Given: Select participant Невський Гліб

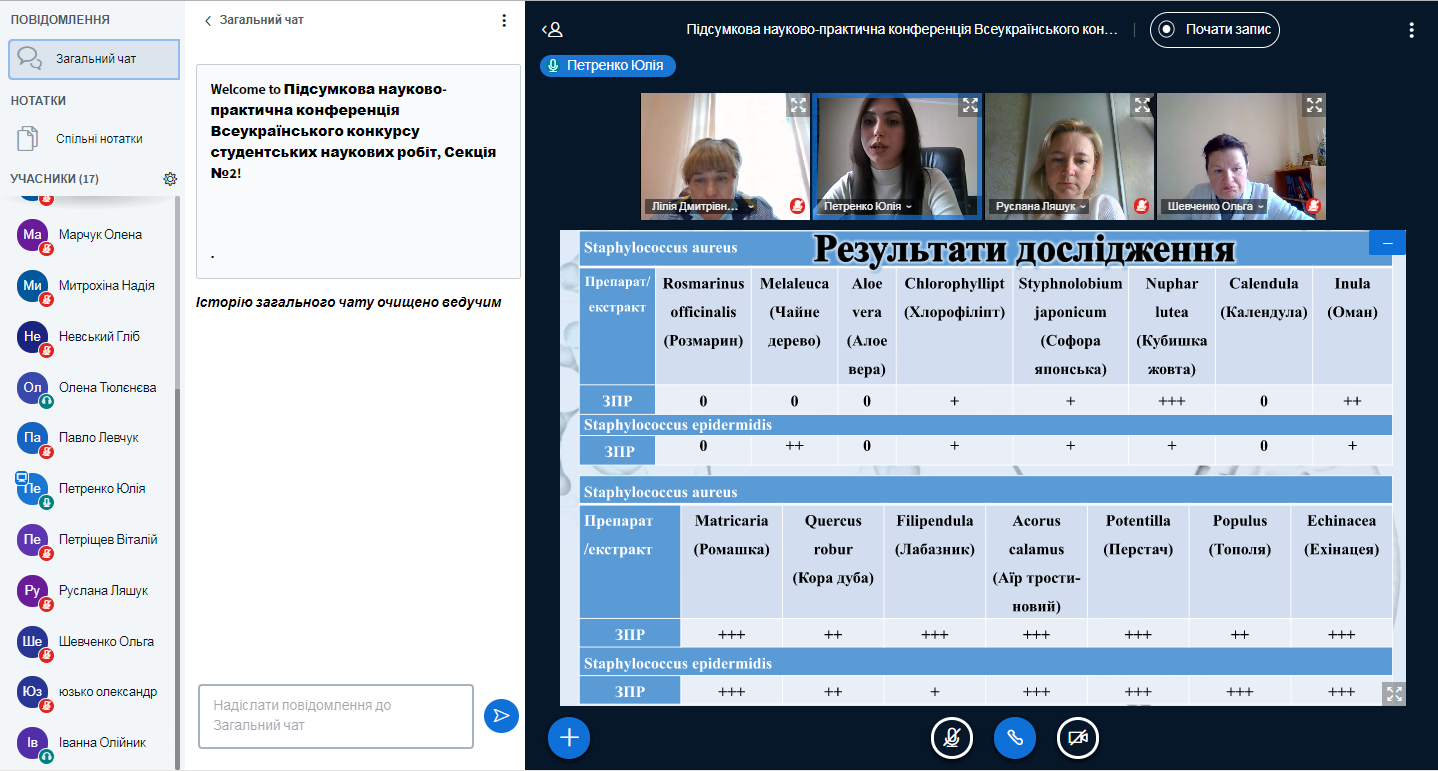Looking at the screenshot, I should click(92, 337).
